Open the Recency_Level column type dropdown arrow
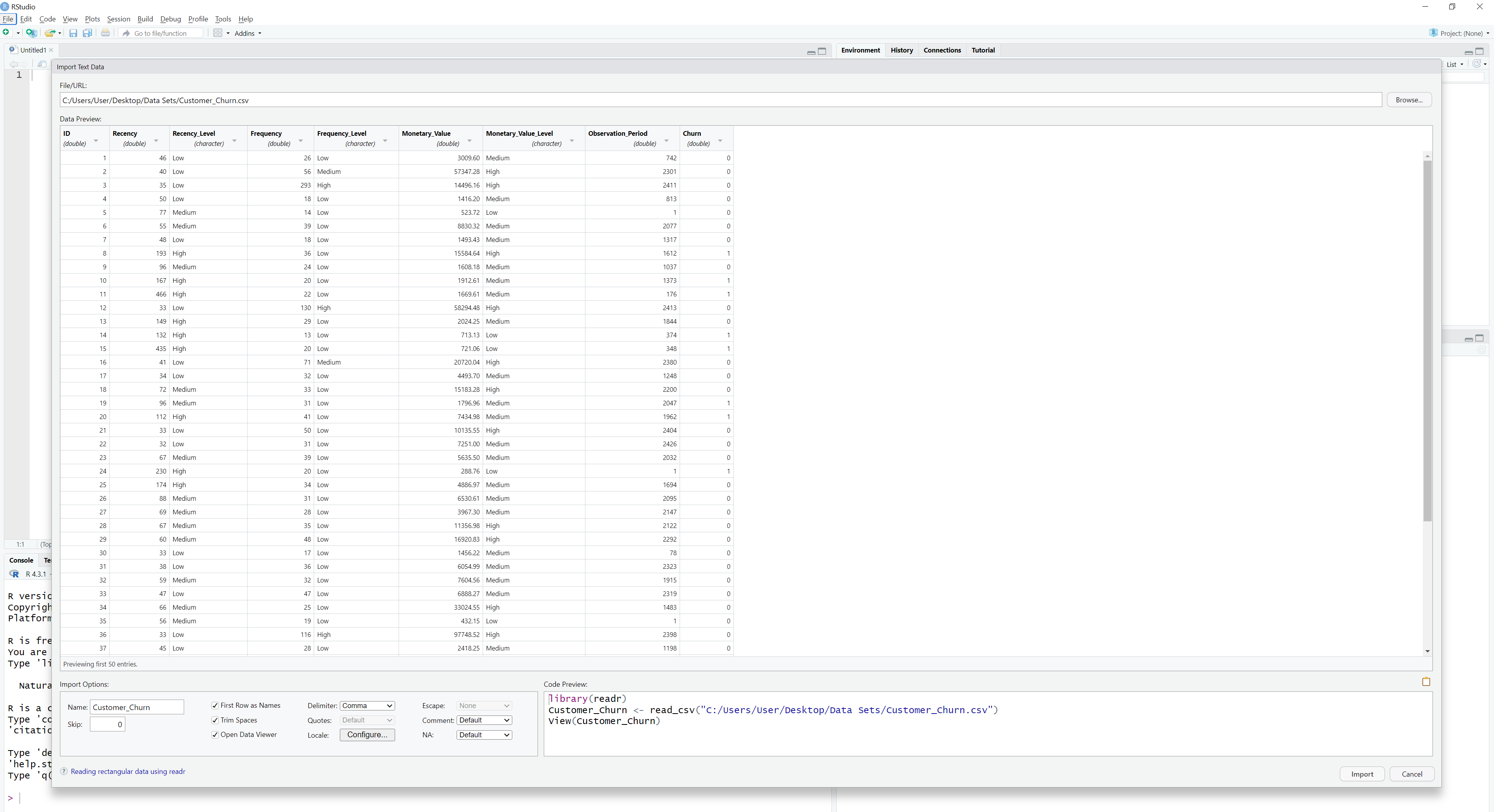1494x812 pixels. pyautogui.click(x=234, y=141)
